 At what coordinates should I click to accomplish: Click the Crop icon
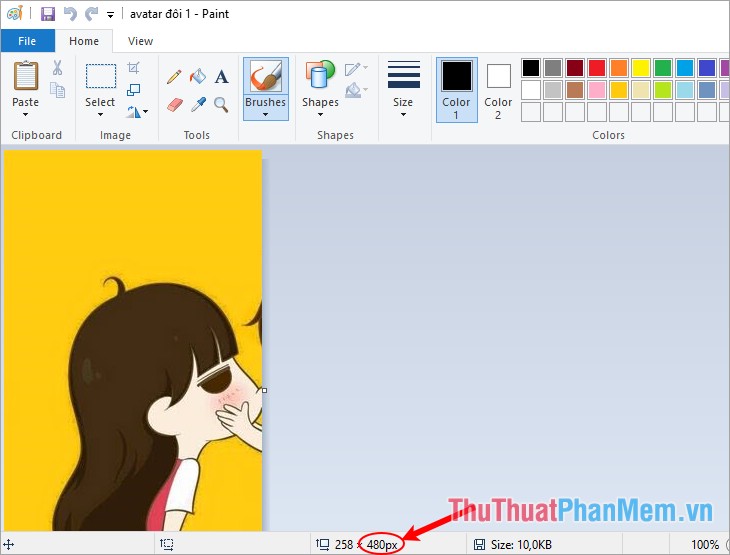(x=134, y=68)
